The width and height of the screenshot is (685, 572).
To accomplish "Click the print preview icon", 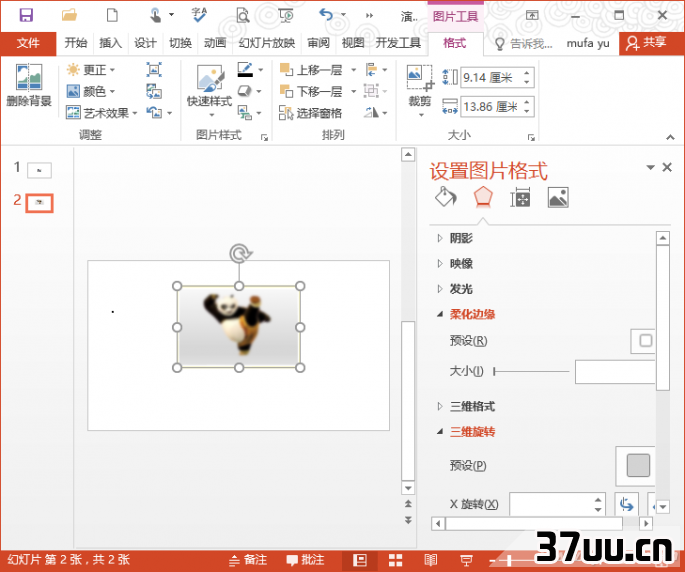I will [x=242, y=16].
